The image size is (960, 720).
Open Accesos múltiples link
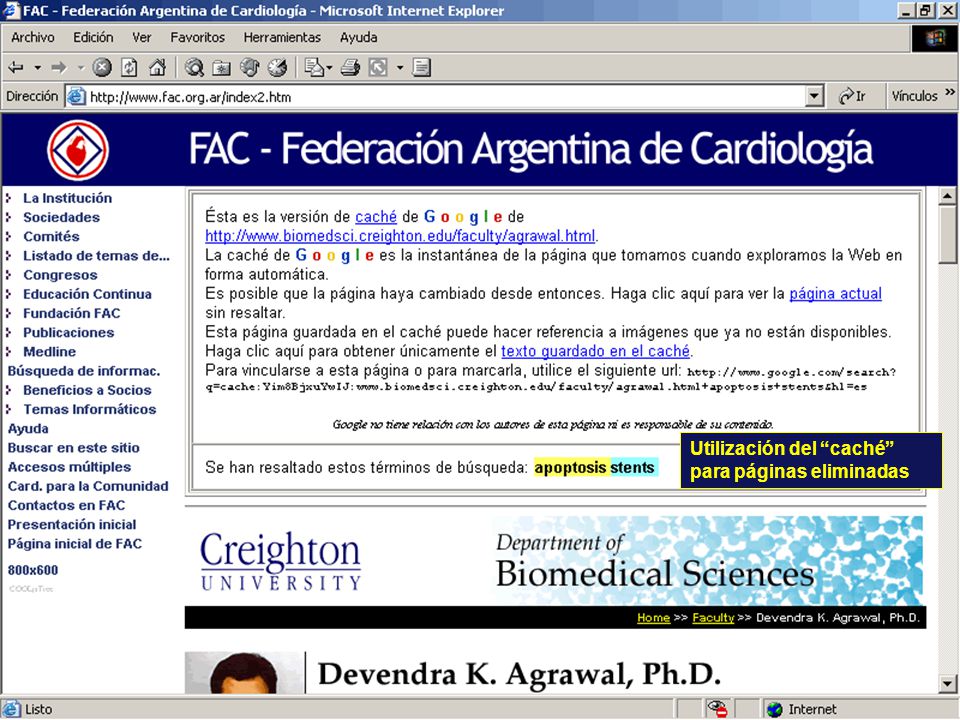click(69, 467)
